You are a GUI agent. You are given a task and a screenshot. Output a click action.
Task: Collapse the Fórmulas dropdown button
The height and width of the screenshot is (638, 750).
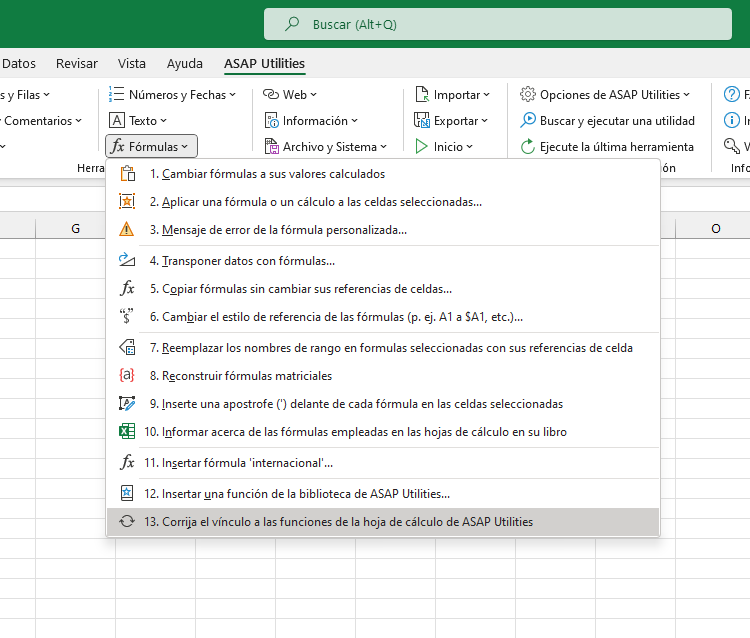pos(151,146)
